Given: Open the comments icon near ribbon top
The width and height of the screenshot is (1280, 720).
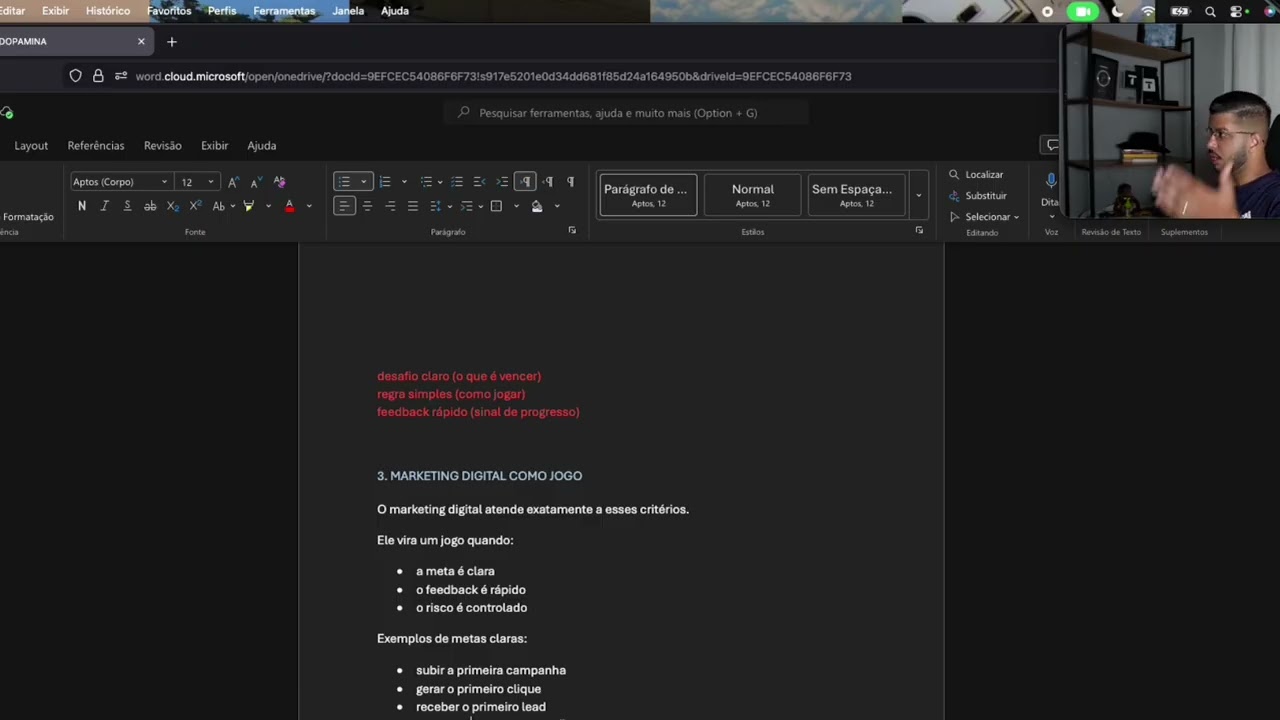Looking at the screenshot, I should (x=1051, y=145).
